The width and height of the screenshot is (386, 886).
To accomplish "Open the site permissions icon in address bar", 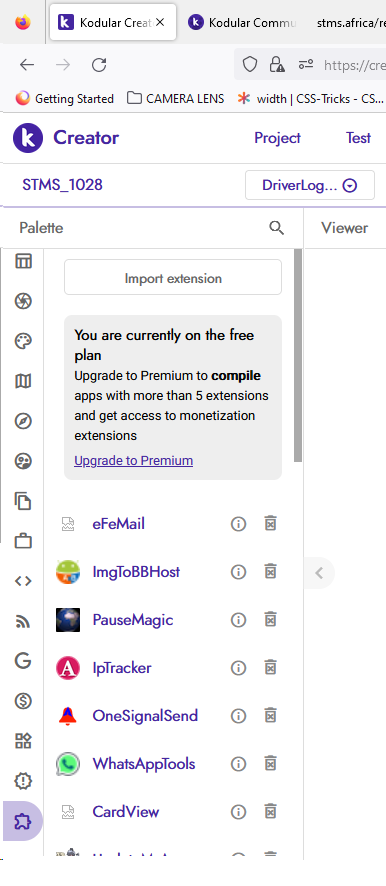I will pos(306,64).
